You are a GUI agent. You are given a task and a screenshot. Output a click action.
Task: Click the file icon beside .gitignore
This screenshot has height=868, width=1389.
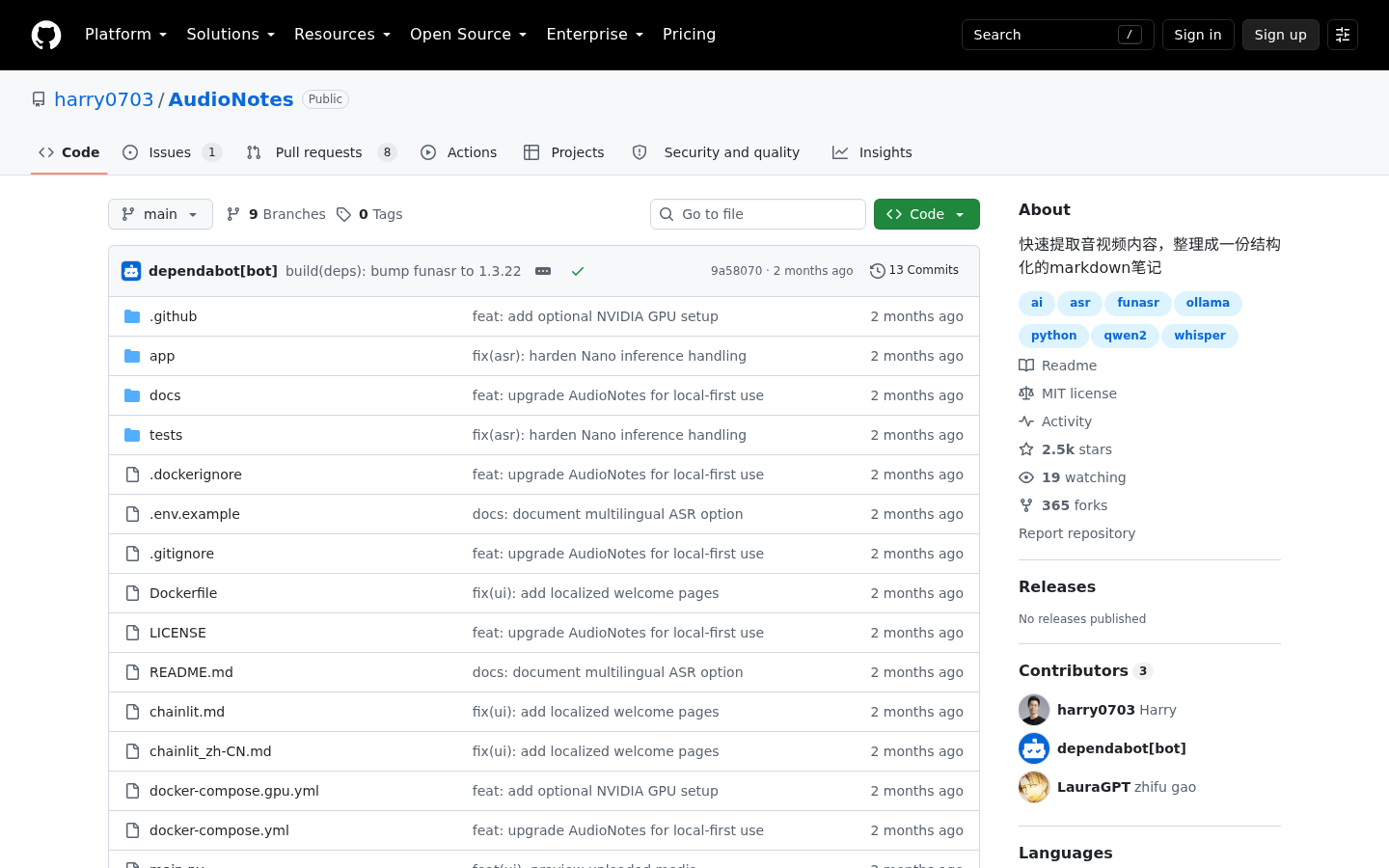click(132, 554)
